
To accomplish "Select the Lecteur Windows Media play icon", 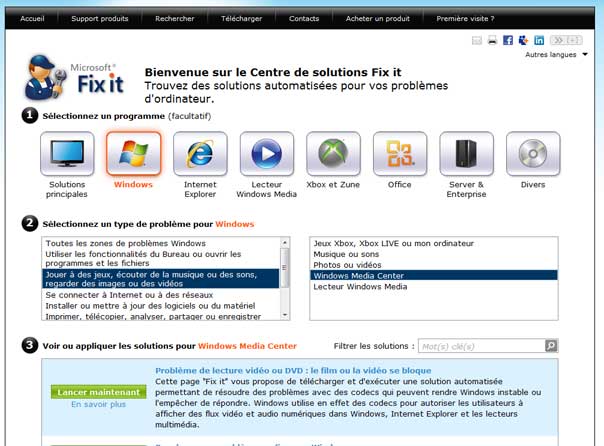I will pyautogui.click(x=267, y=154).
